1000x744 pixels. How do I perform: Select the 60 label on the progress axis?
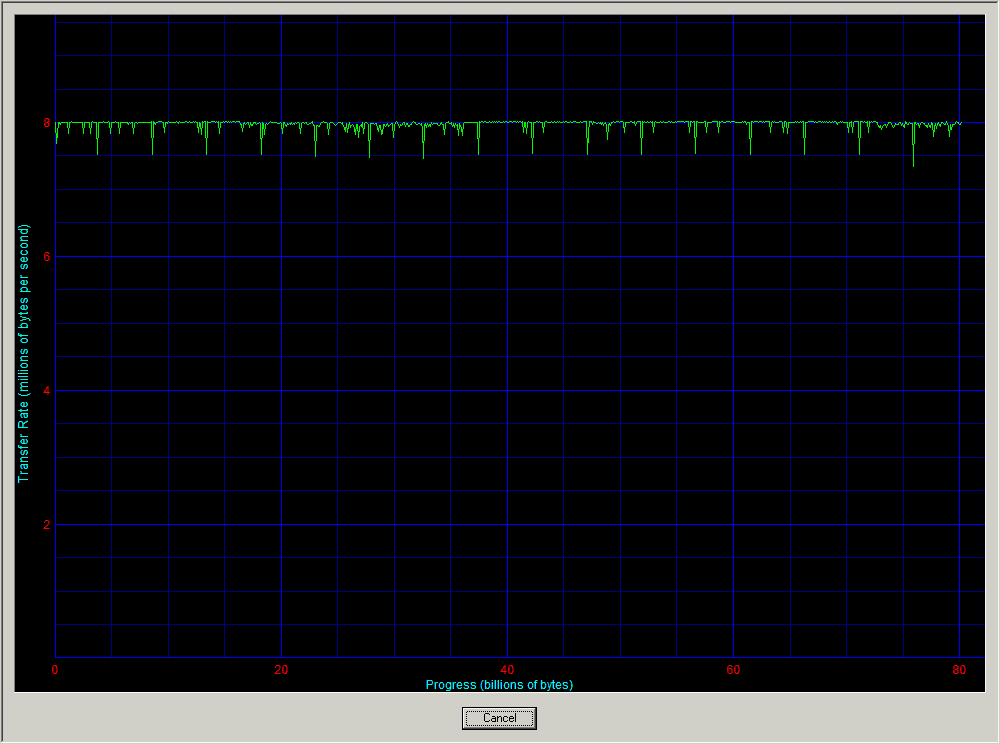[733, 670]
